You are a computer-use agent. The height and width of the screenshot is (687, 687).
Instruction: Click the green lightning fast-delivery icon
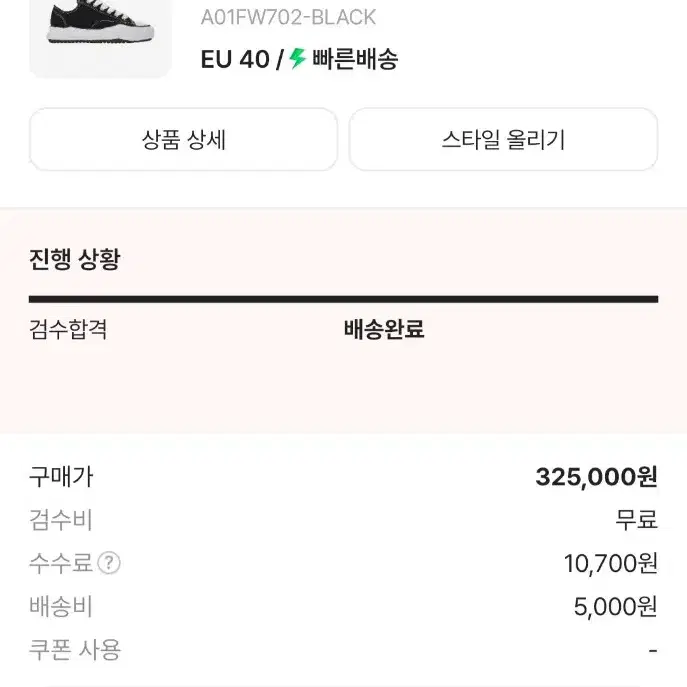point(297,59)
